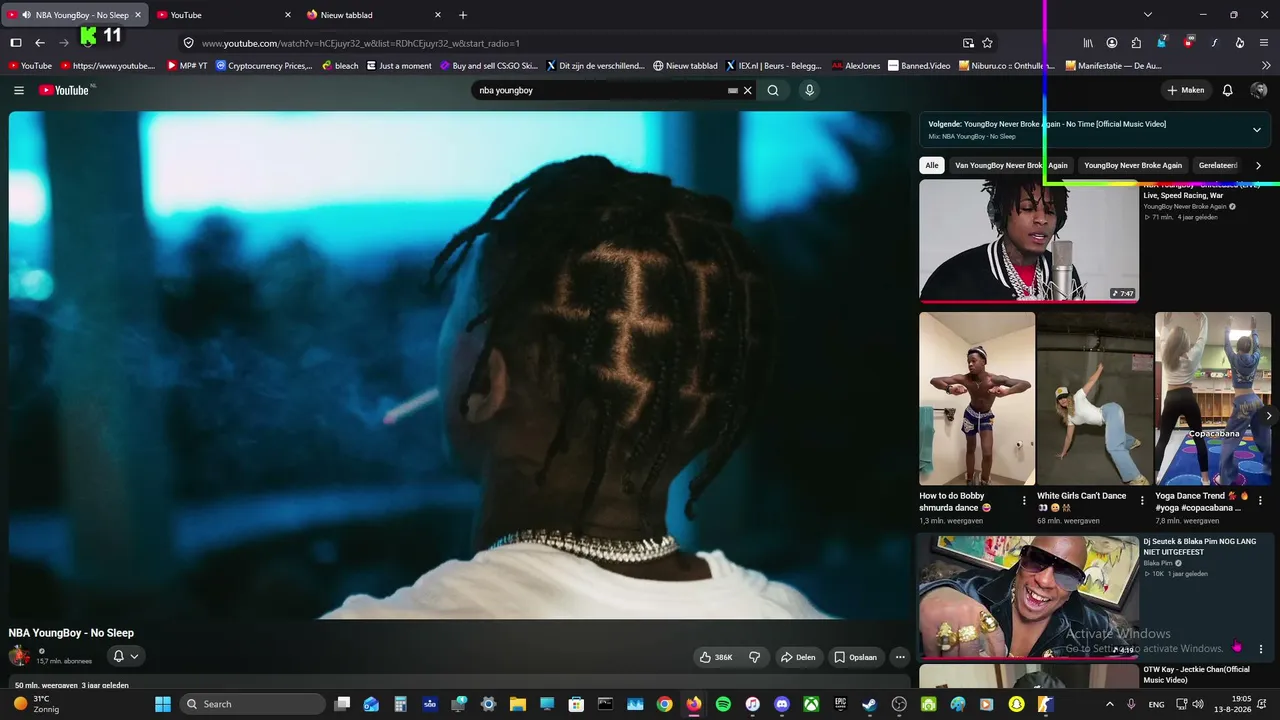Select the second YoungBoy Never Broke Again chip
Image resolution: width=1280 pixels, height=720 pixels.
pos(1133,165)
